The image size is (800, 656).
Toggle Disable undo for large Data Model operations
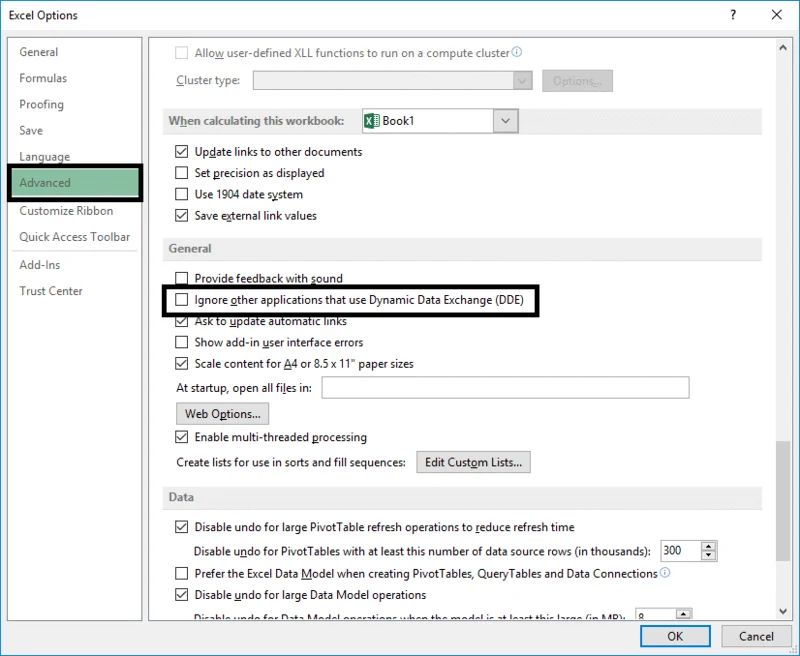pos(181,595)
